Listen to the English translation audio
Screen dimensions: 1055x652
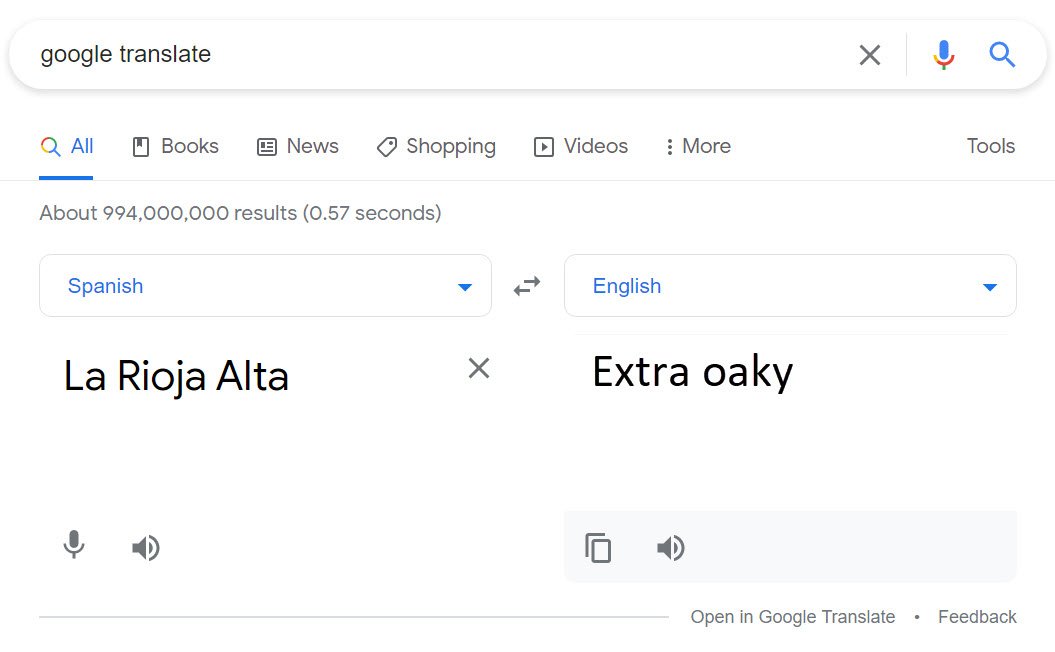coord(670,548)
